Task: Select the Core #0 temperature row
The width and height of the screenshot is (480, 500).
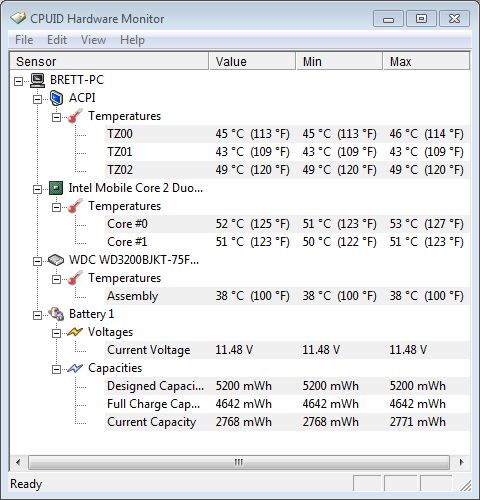Action: click(287, 224)
